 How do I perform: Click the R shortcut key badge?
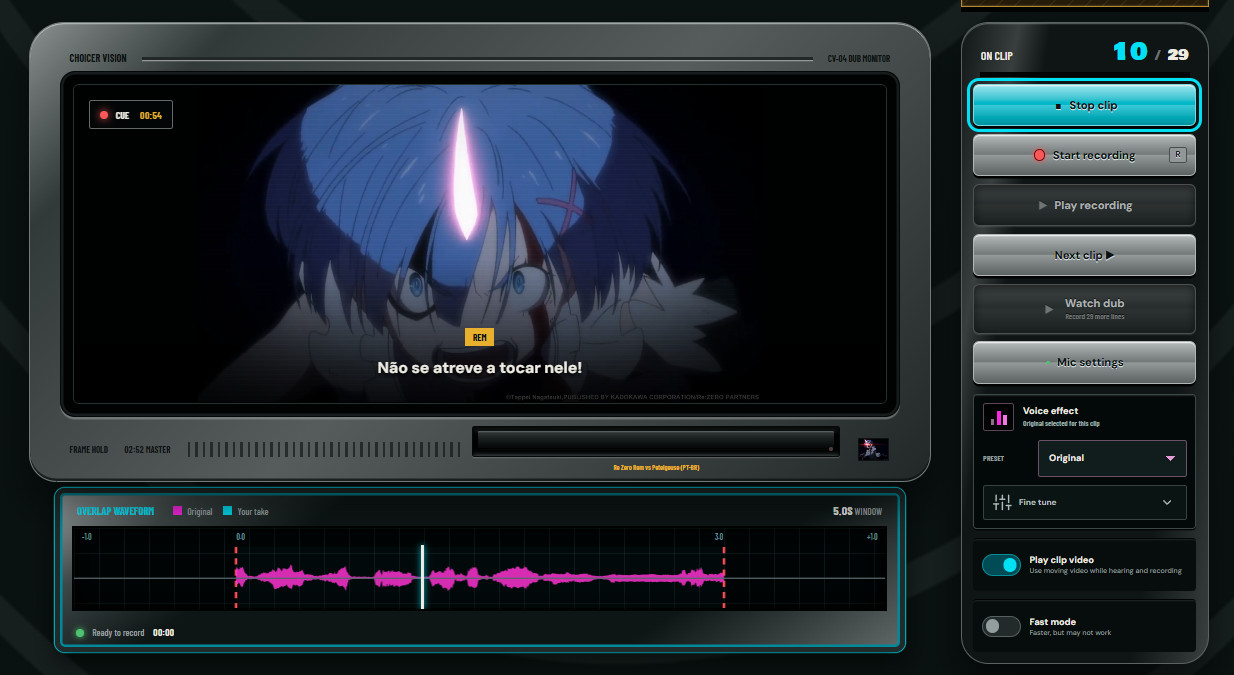coord(1177,154)
